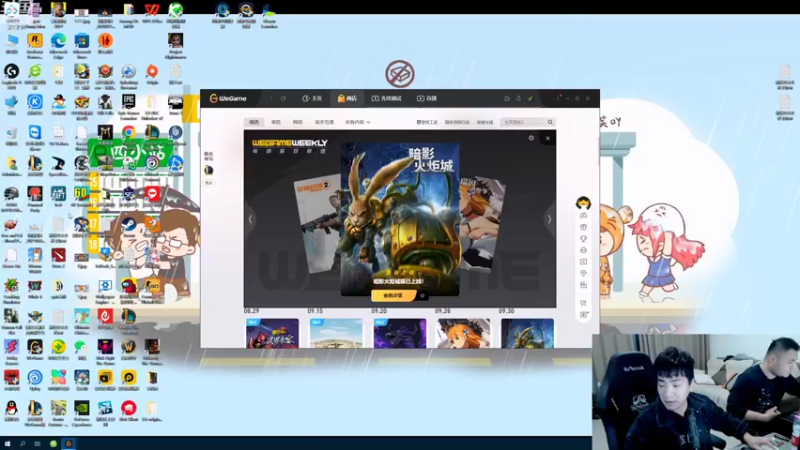Refresh the WeGame page with the reload icon
The image size is (800, 450).
coord(283,98)
